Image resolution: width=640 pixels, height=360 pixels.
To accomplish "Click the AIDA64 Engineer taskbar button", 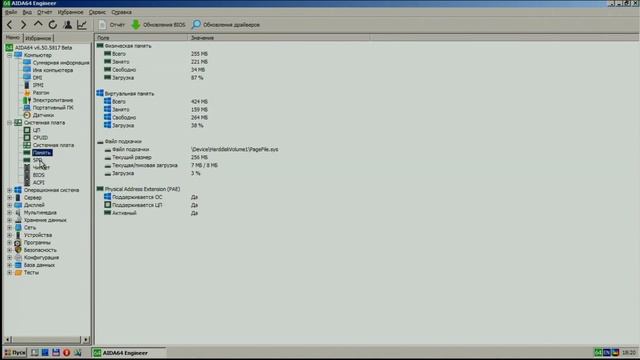I will pos(128,353).
